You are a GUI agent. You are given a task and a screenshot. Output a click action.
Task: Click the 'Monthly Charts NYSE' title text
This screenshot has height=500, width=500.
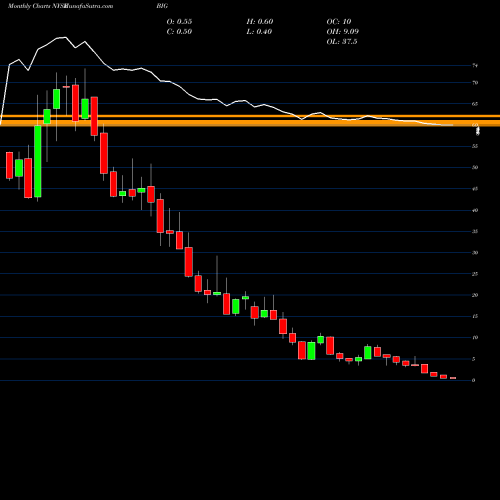tap(37, 6)
